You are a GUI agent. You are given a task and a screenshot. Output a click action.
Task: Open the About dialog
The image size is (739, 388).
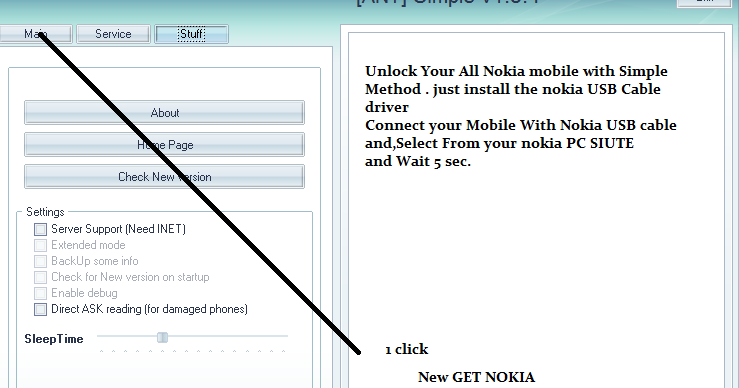point(164,113)
